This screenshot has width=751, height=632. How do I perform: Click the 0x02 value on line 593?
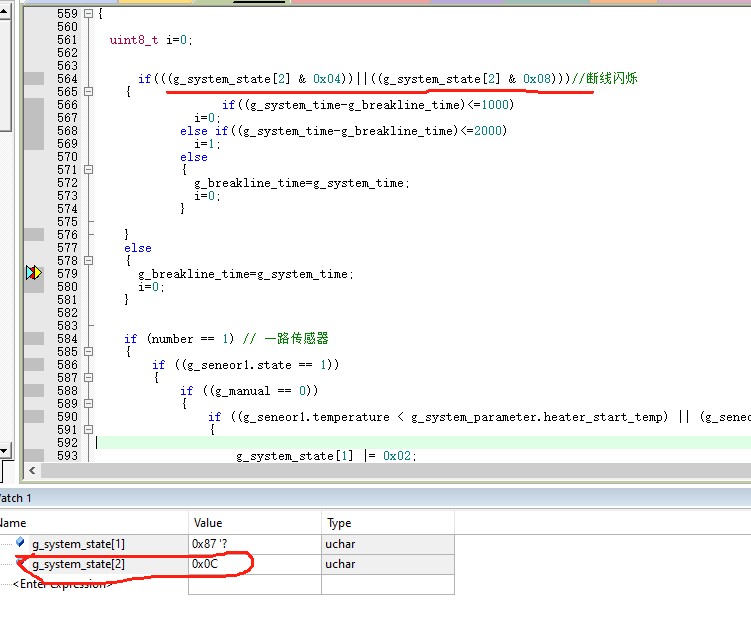coord(397,456)
